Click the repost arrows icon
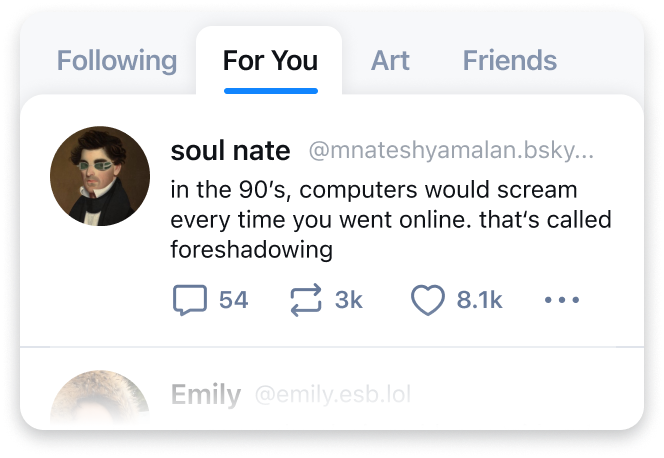 click(x=305, y=299)
